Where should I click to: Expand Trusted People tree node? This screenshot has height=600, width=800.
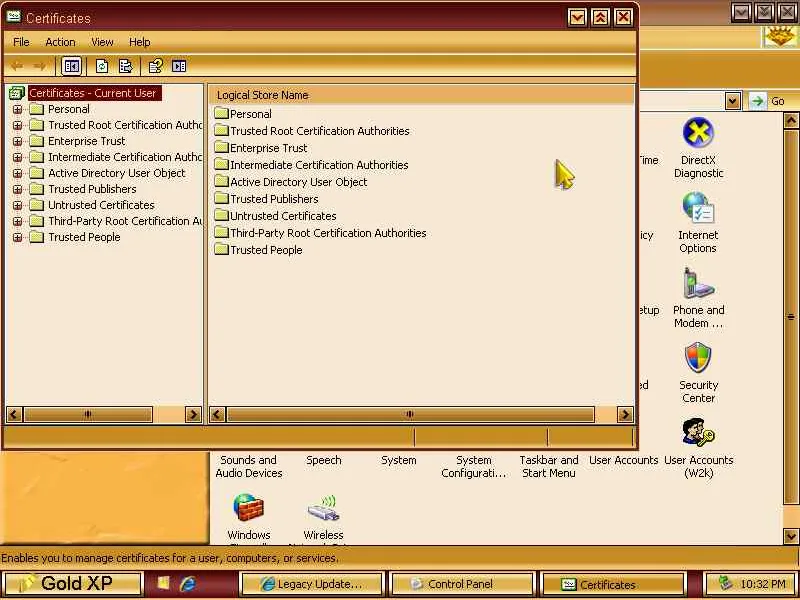[x=17, y=237]
